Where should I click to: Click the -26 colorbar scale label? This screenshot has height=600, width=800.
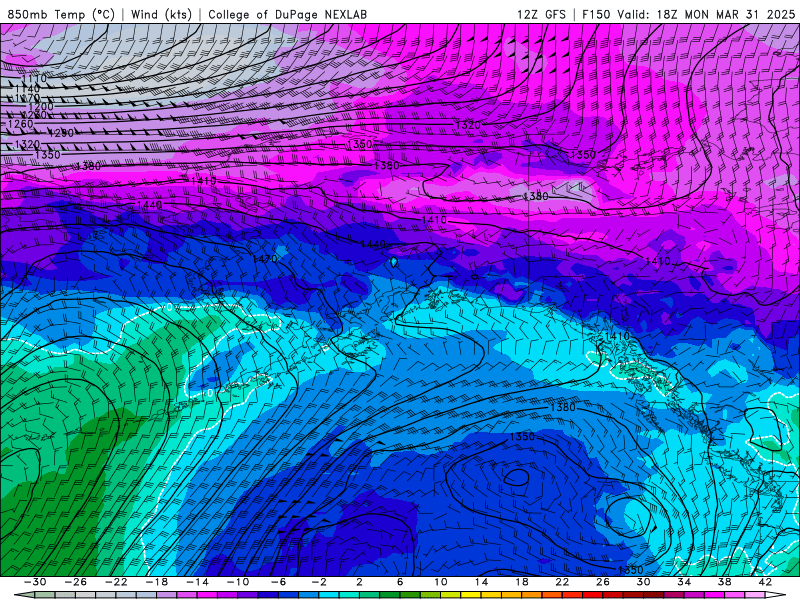click(x=75, y=582)
